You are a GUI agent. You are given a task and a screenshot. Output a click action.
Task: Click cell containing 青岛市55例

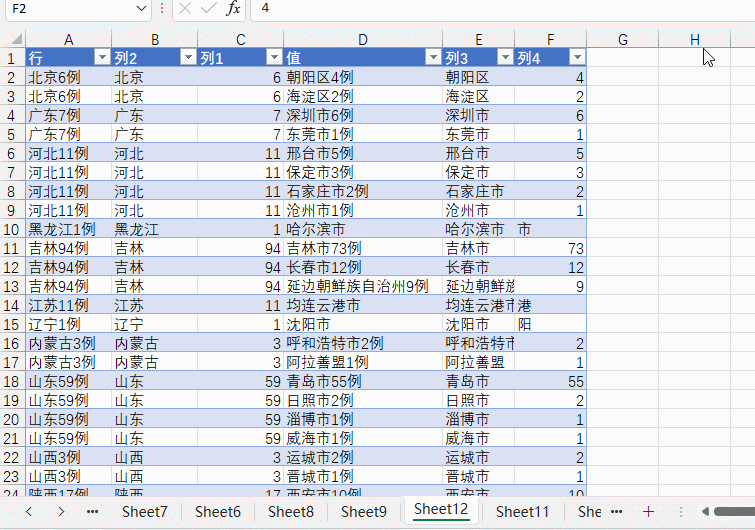[363, 381]
